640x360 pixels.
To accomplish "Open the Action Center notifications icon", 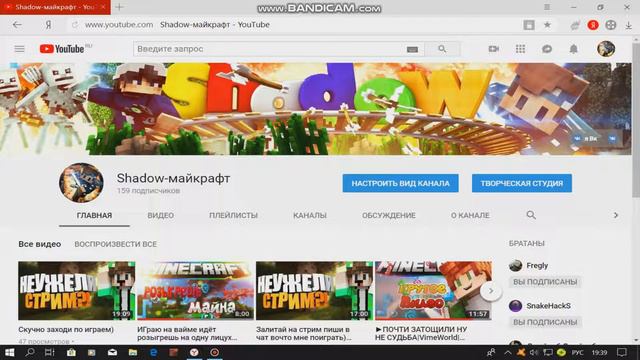I will [x=621, y=352].
